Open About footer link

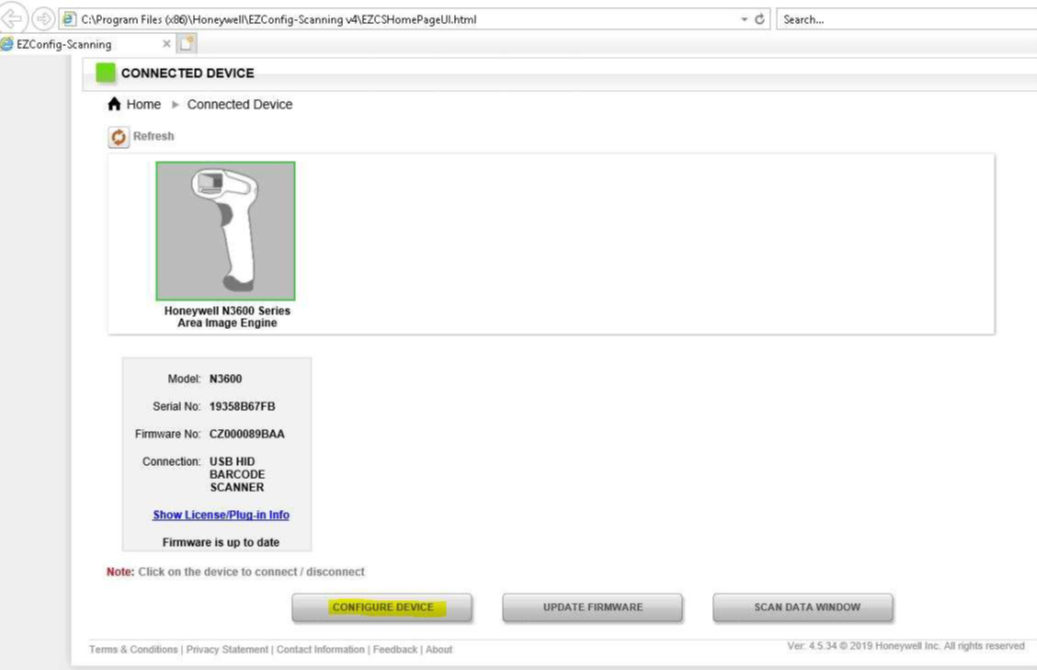(x=438, y=649)
